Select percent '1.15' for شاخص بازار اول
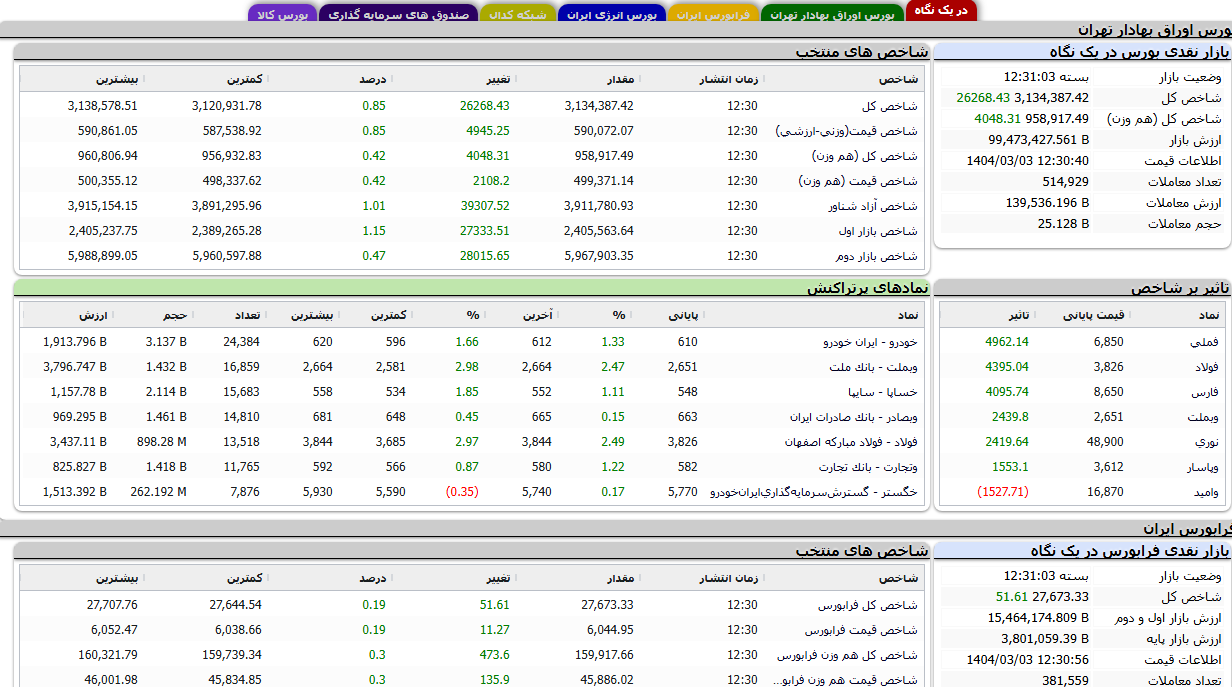Image resolution: width=1232 pixels, height=687 pixels. pyautogui.click(x=374, y=231)
